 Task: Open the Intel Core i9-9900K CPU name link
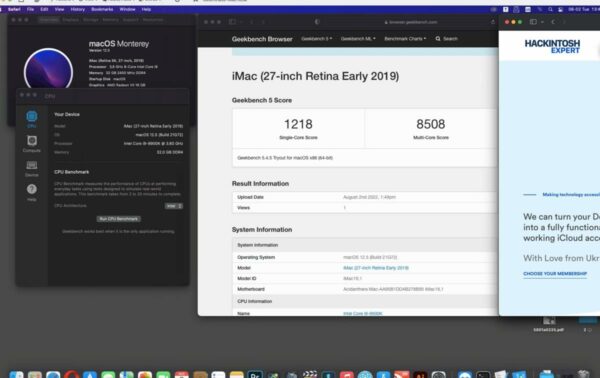[363, 313]
